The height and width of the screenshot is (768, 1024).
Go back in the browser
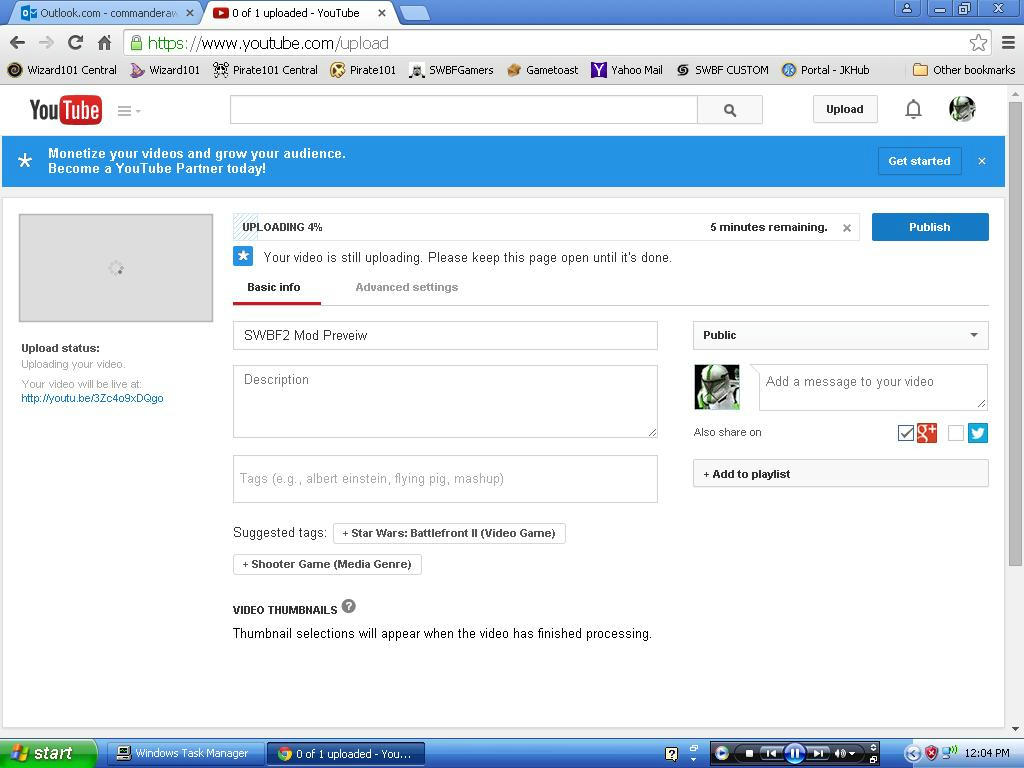point(18,43)
